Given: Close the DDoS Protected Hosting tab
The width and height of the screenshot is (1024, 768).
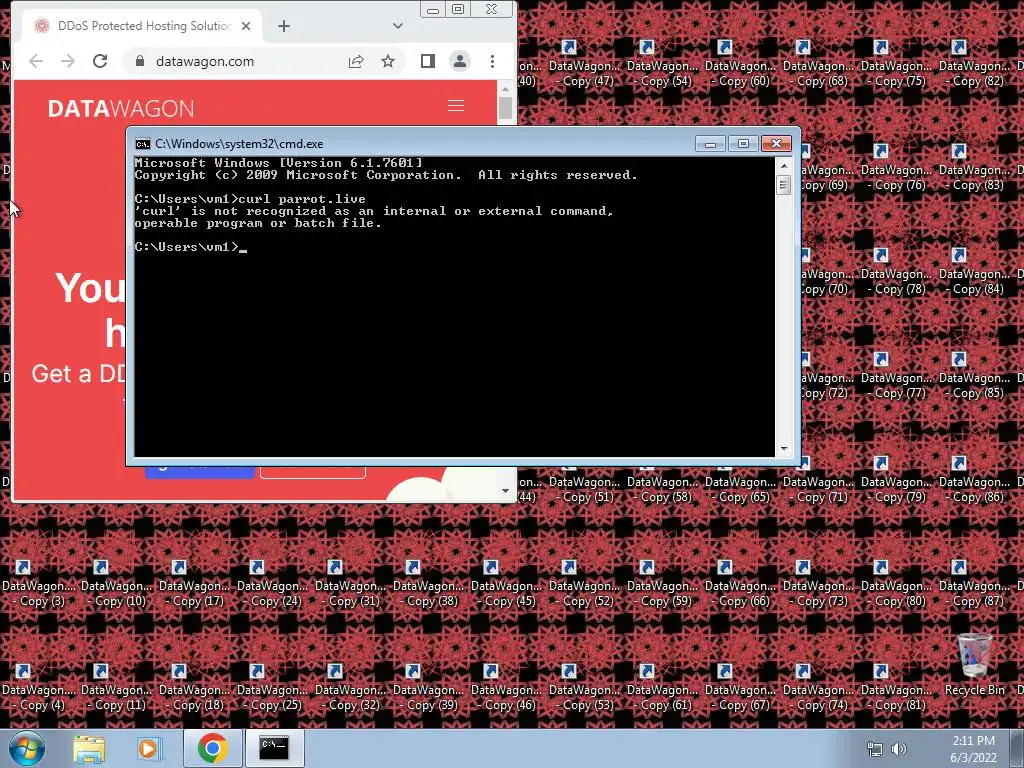Looking at the screenshot, I should pyautogui.click(x=246, y=26).
